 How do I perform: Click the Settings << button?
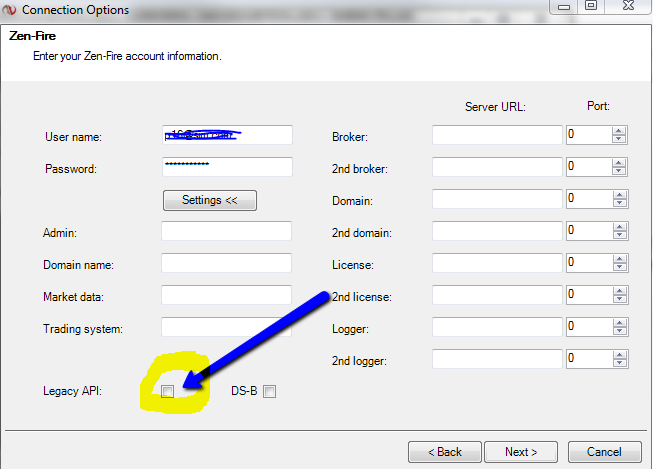click(210, 200)
